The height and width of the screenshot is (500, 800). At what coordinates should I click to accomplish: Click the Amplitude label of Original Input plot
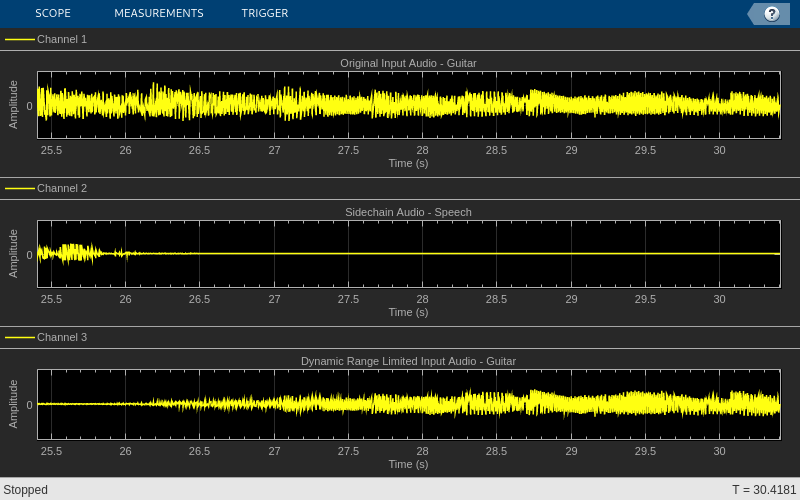[13, 105]
